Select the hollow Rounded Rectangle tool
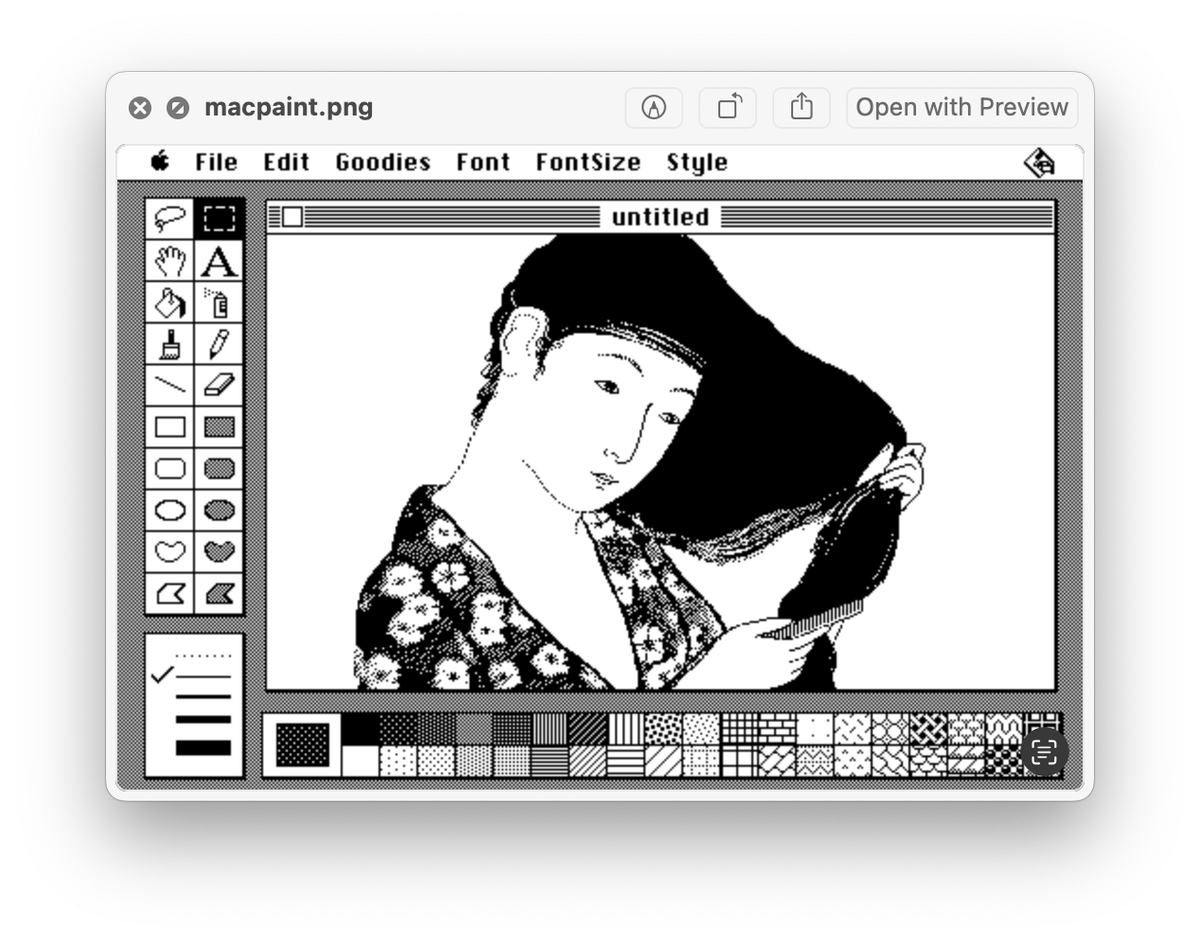The width and height of the screenshot is (1200, 941). click(171, 468)
